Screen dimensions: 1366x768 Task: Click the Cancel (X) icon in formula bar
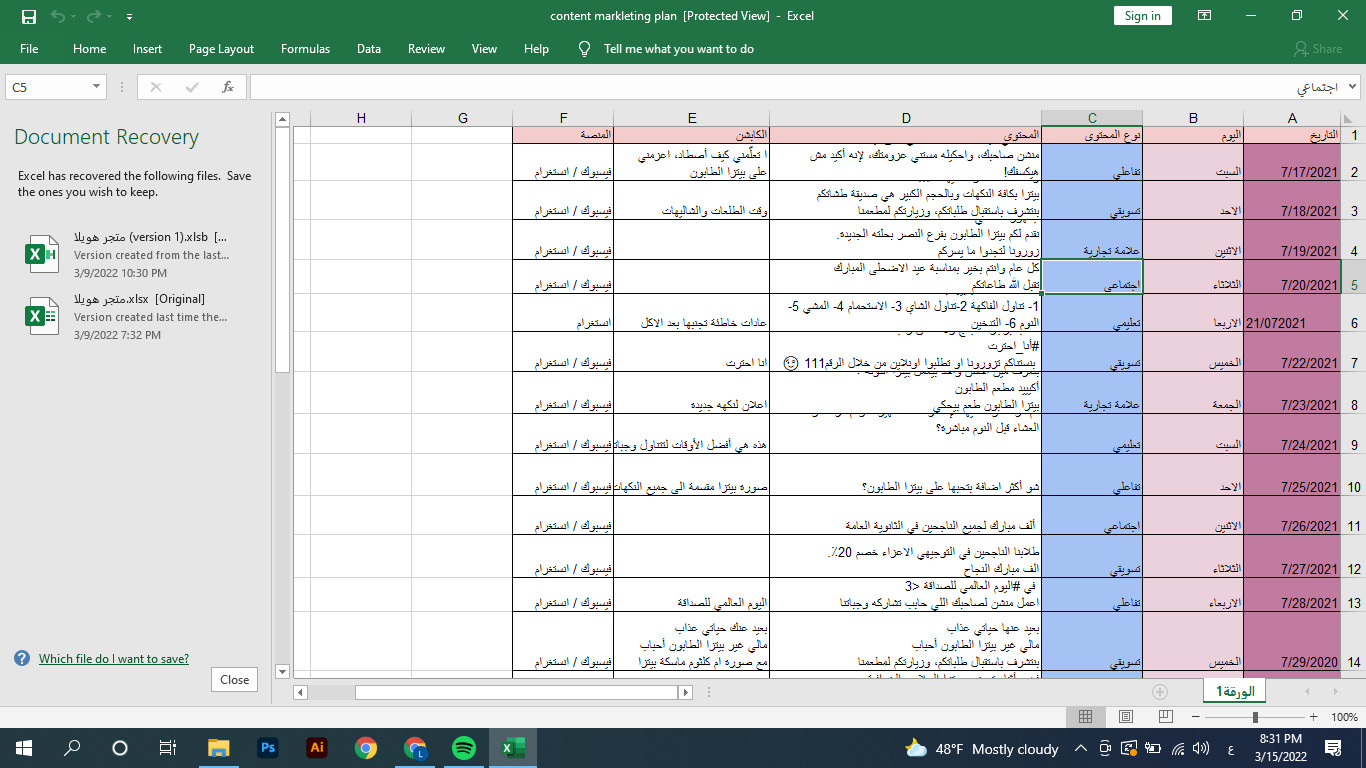pos(154,86)
